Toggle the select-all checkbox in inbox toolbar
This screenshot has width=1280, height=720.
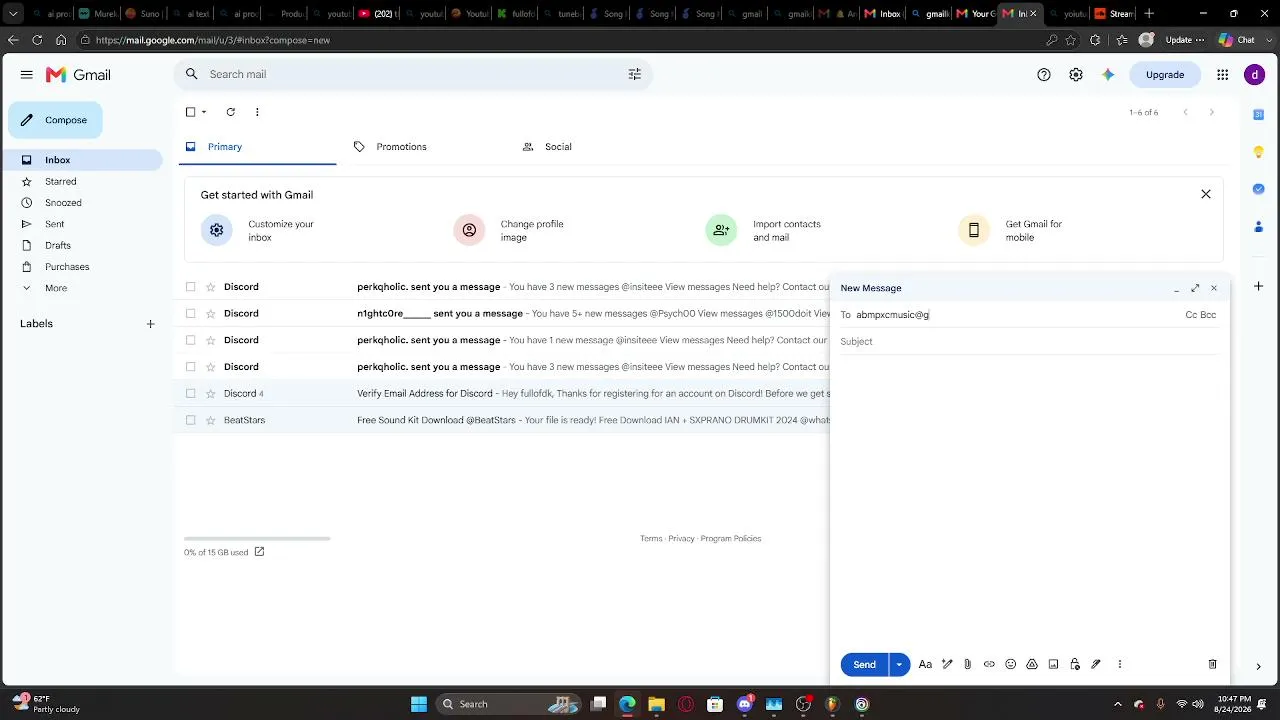191,112
